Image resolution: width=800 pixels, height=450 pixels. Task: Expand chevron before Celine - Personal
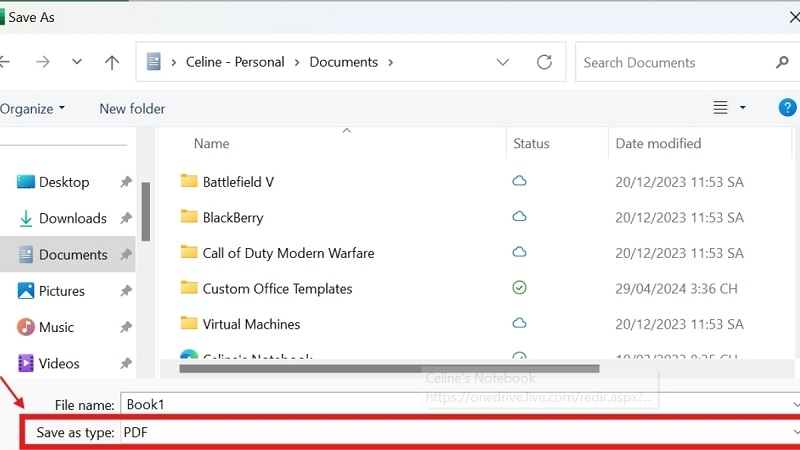(x=174, y=62)
